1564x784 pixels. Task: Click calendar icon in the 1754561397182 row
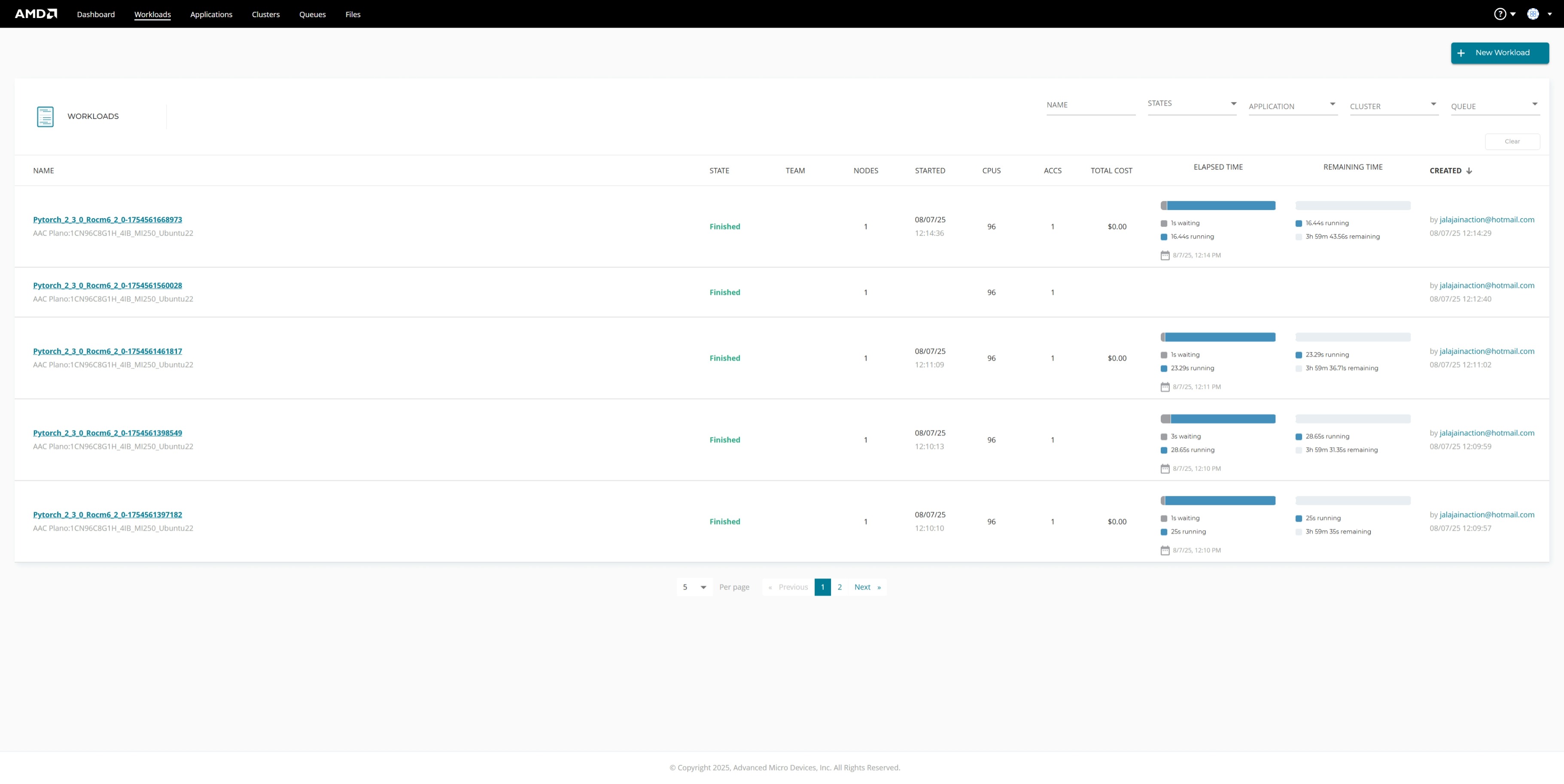point(1165,550)
